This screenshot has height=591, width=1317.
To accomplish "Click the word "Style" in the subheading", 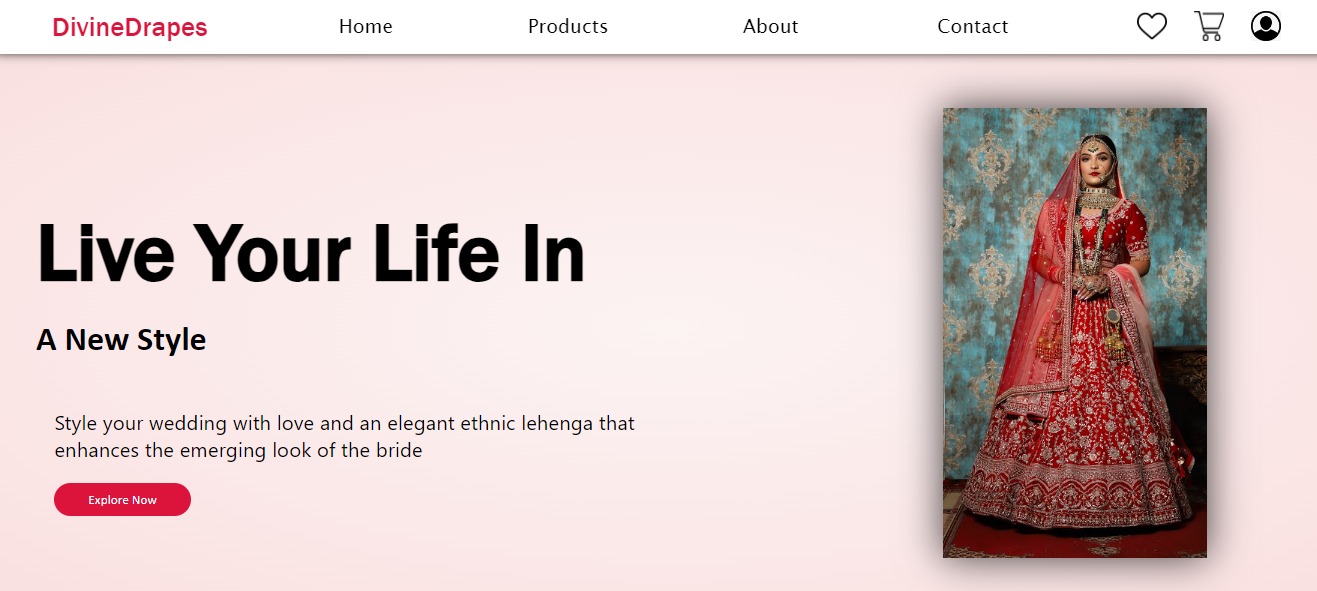I will pyautogui.click(x=171, y=340).
